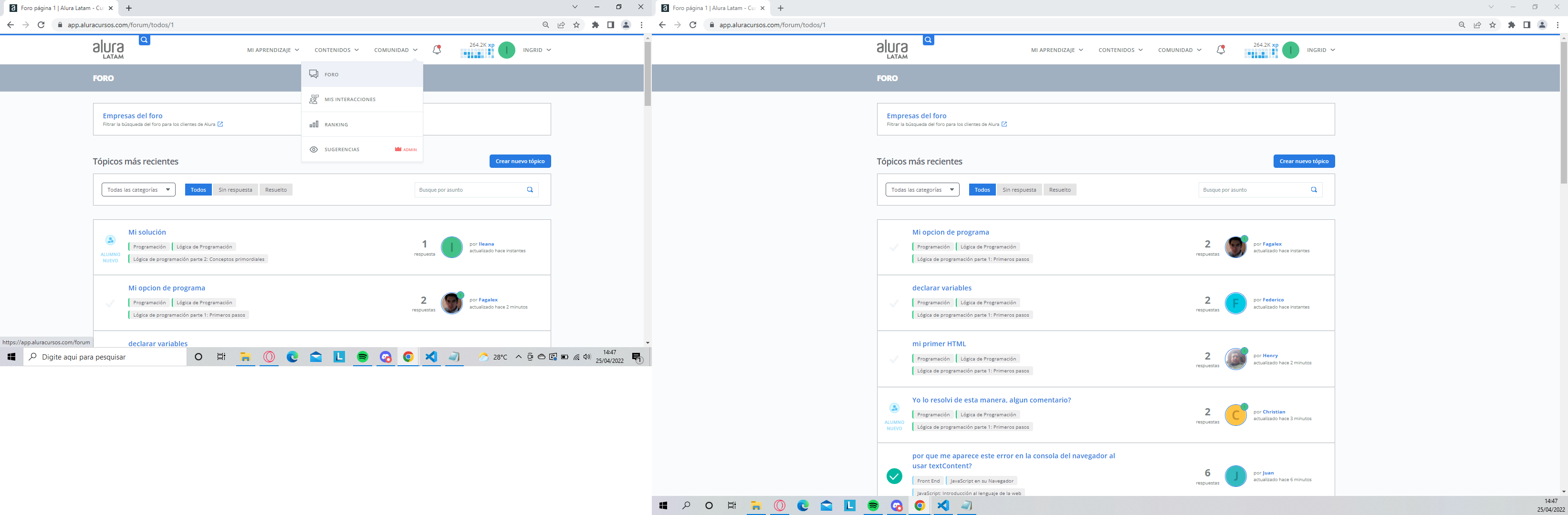Open a new tab in the right browser
Viewport: 1568px width, 515px height.
point(780,8)
